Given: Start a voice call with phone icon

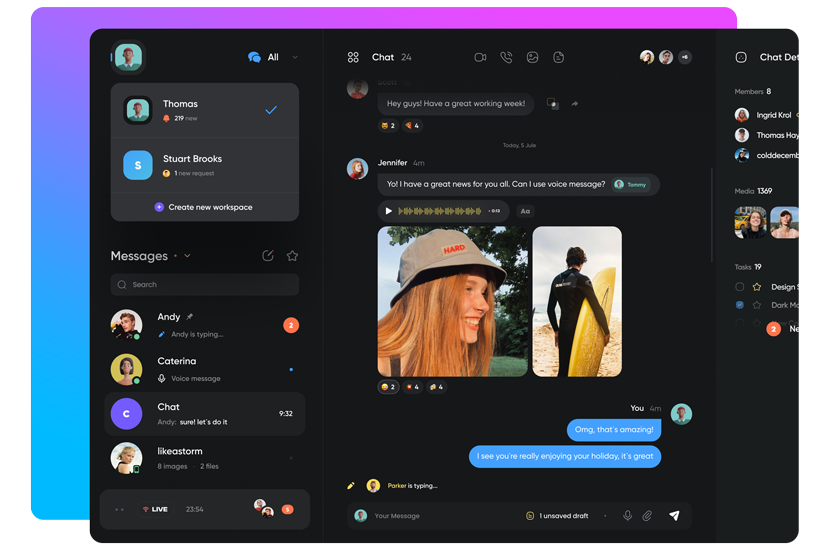Looking at the screenshot, I should point(506,57).
